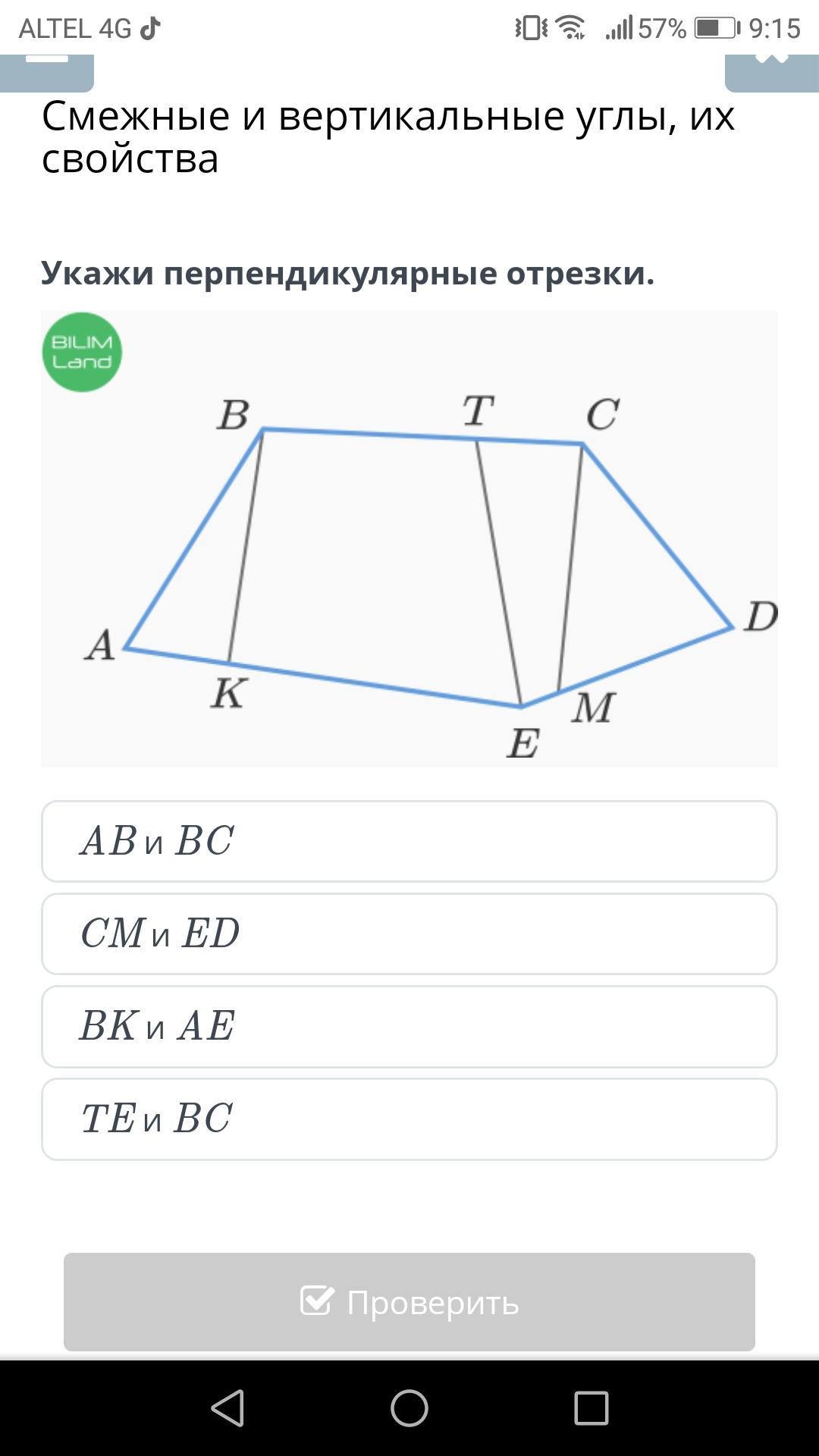
Task: Click the checkmark icon inside Проверить
Action: click(x=316, y=1301)
